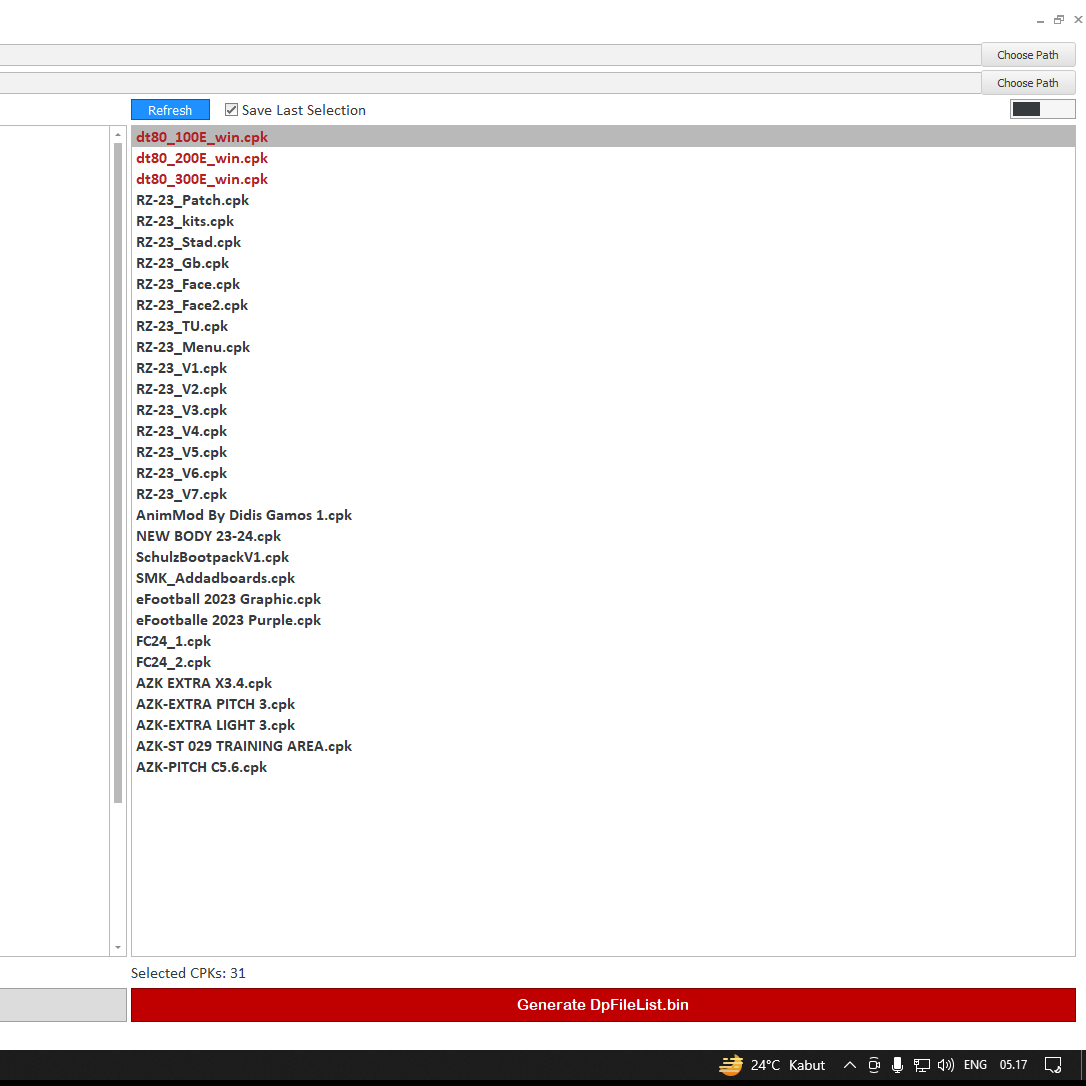Show hidden system tray icons
This screenshot has height=1086, width=1086.
849,1065
